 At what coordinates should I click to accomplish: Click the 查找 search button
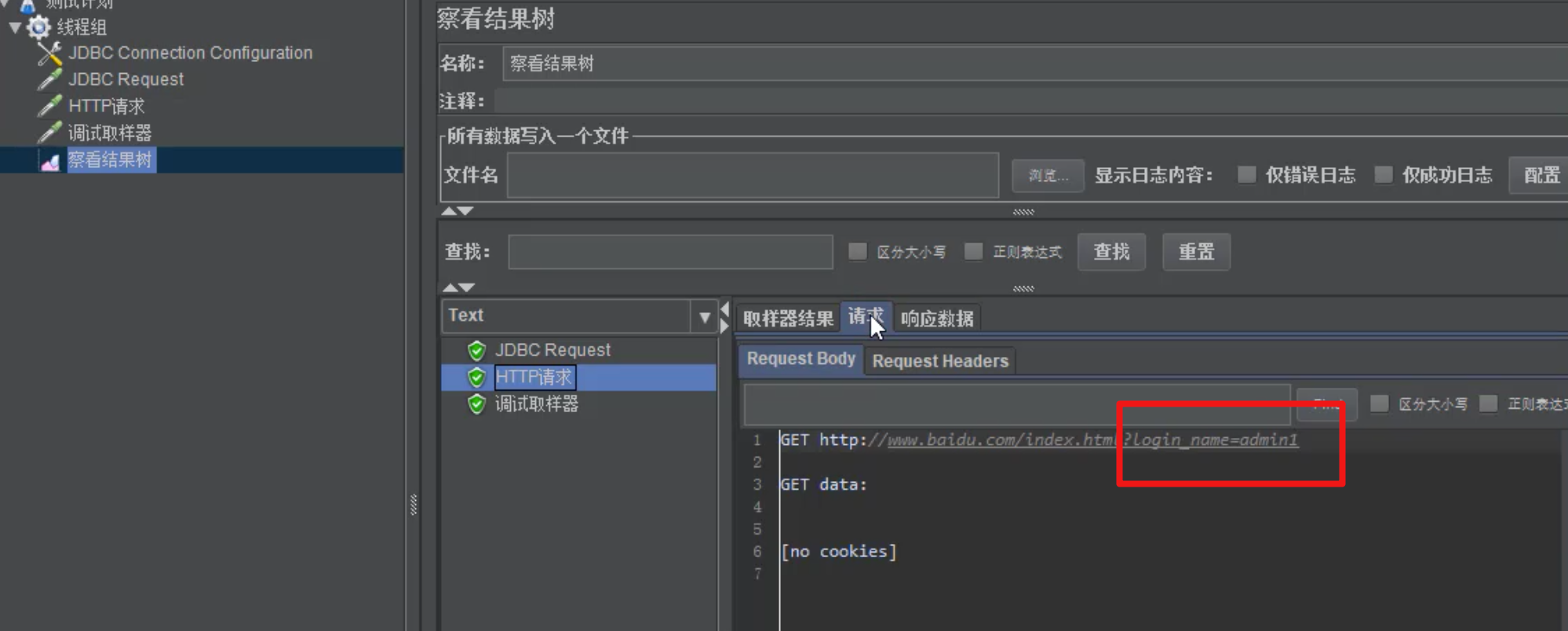tap(1111, 252)
